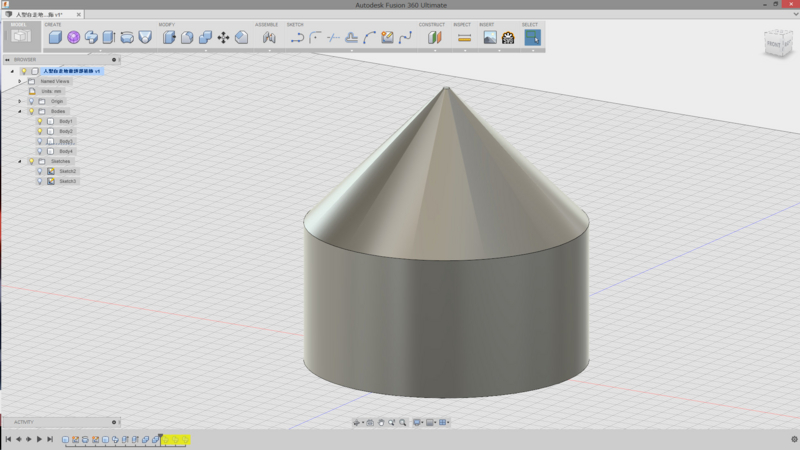Click the CREATE menu label
Image resolution: width=800 pixels, height=450 pixels.
point(53,24)
